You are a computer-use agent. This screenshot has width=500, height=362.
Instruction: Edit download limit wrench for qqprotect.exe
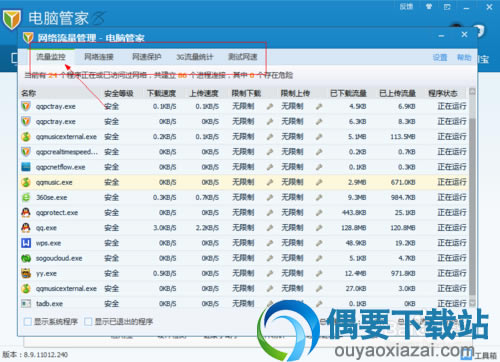[x=270, y=213]
